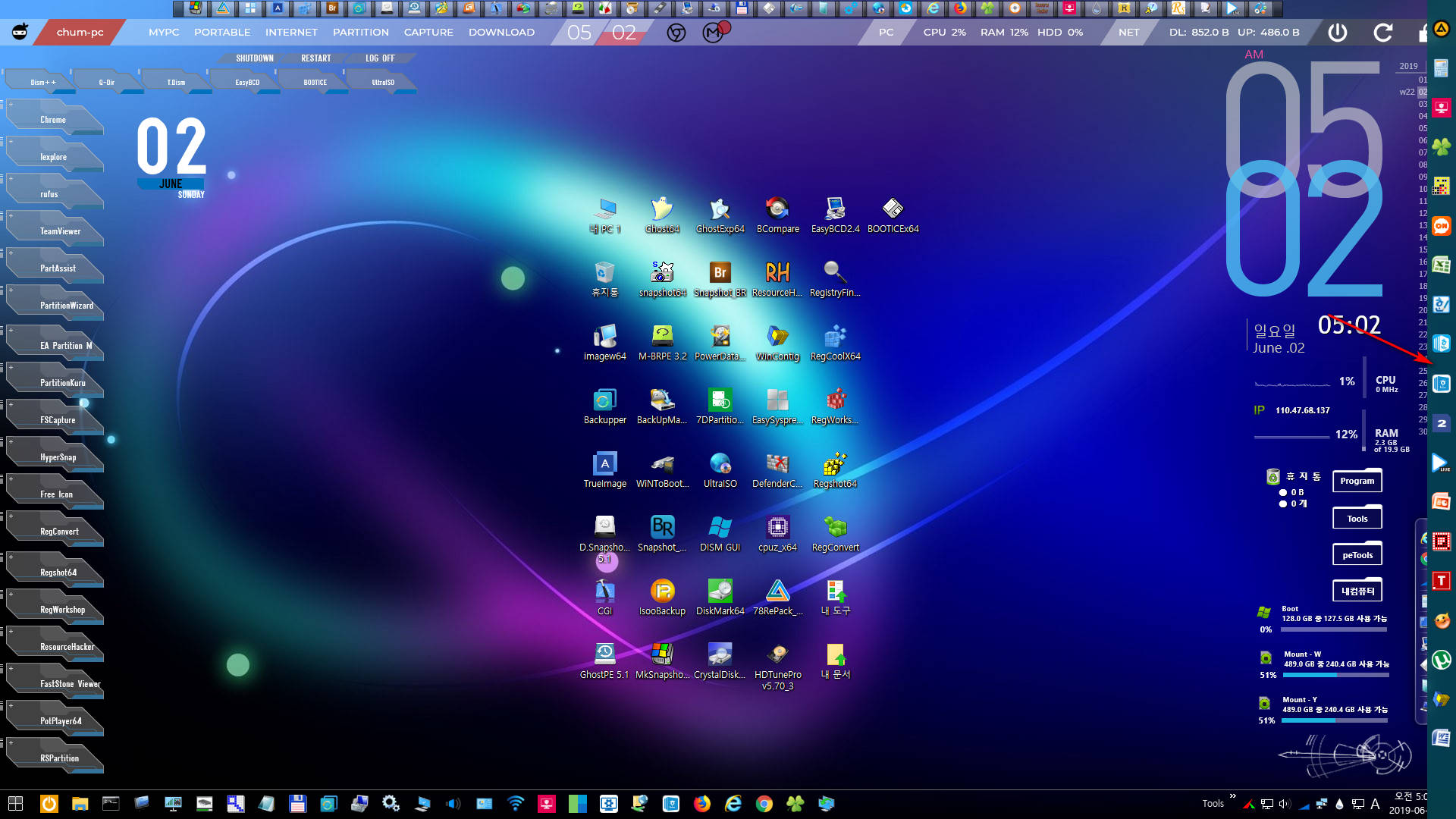
Task: Launch M-BRPE 3.2 desktop icon
Action: 662,343
